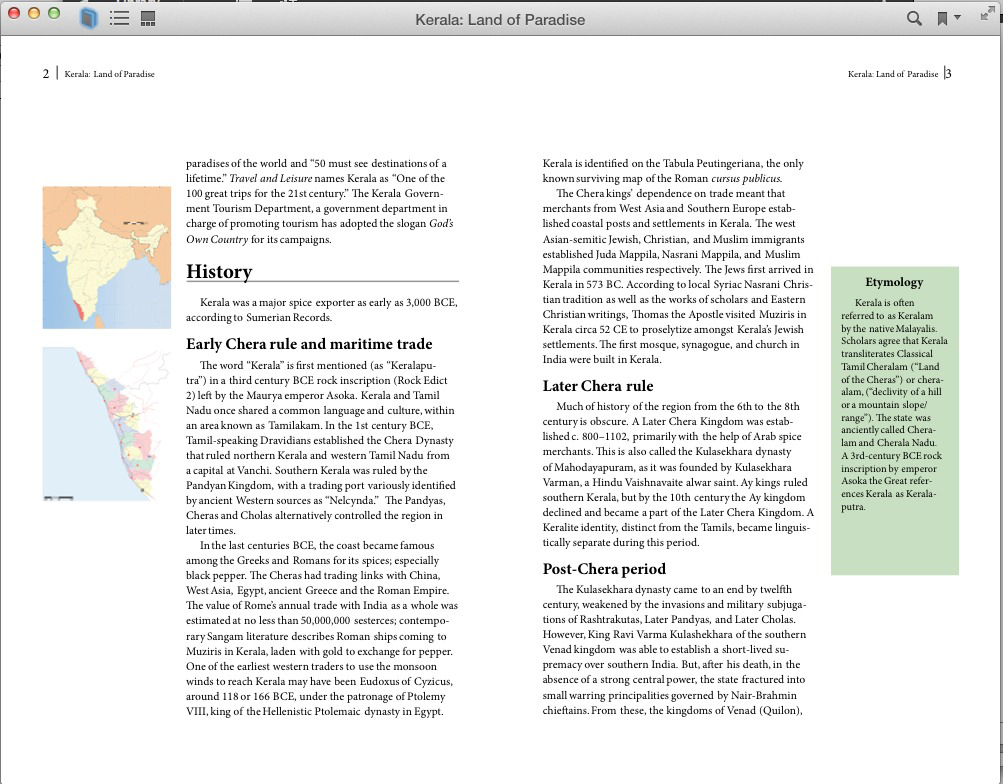Viewport: 1003px width, 784px height.
Task: Zoom the window with the green button
Action: click(54, 13)
